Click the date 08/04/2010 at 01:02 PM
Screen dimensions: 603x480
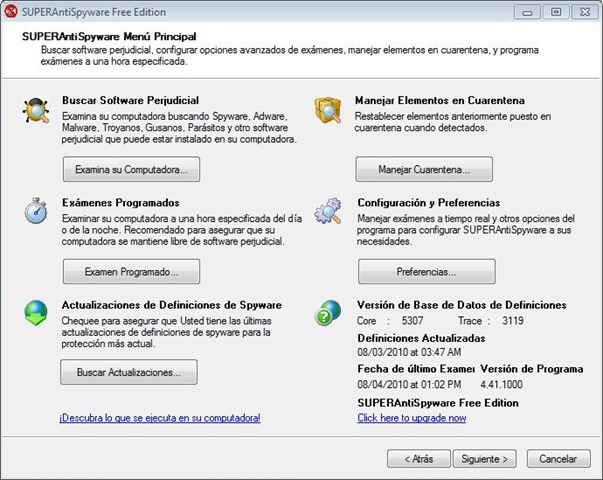[x=409, y=384]
